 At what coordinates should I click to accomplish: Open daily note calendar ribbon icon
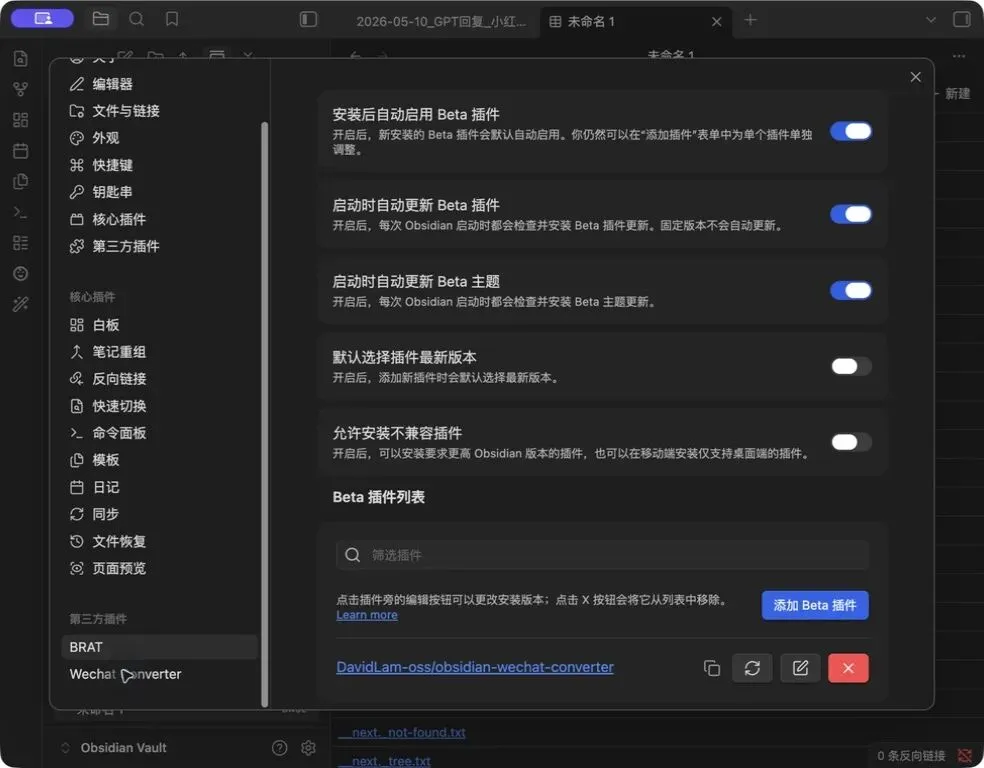point(21,151)
